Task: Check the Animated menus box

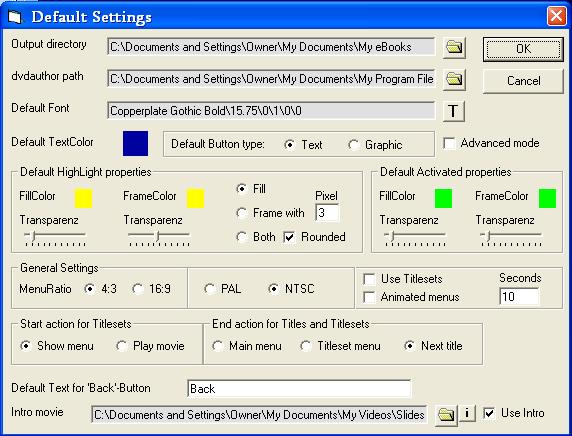Action: 369,297
